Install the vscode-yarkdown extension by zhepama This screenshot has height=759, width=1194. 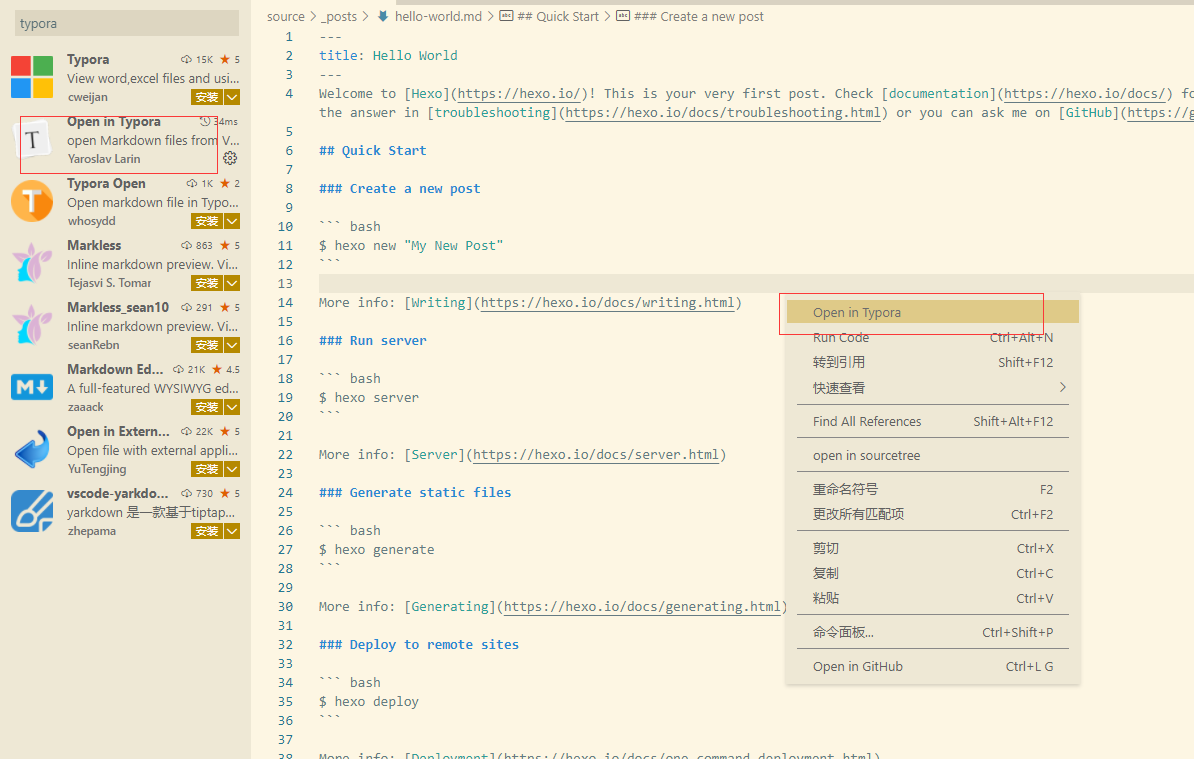tap(207, 531)
